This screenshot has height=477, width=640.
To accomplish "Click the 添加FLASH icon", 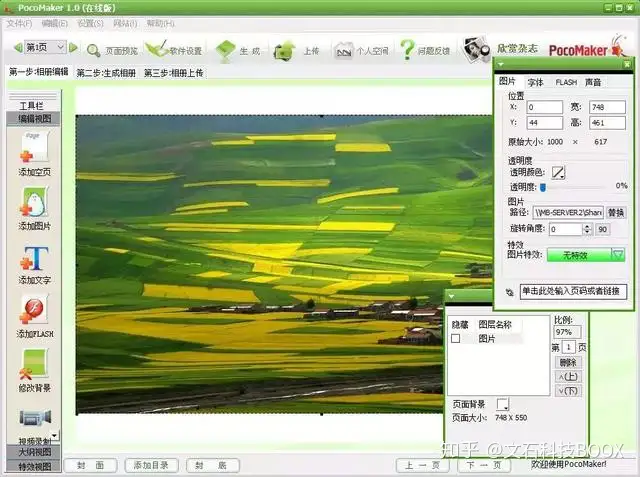I will click(x=34, y=309).
